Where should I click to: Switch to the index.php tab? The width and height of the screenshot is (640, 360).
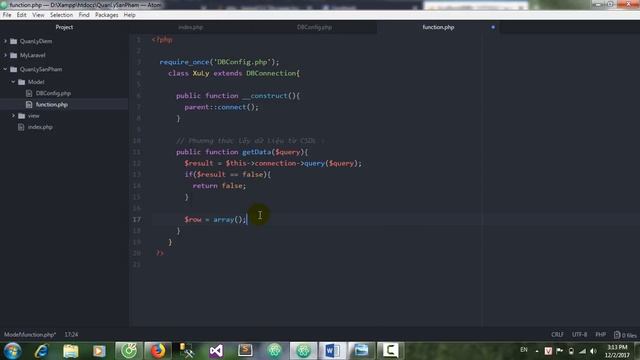[191, 27]
